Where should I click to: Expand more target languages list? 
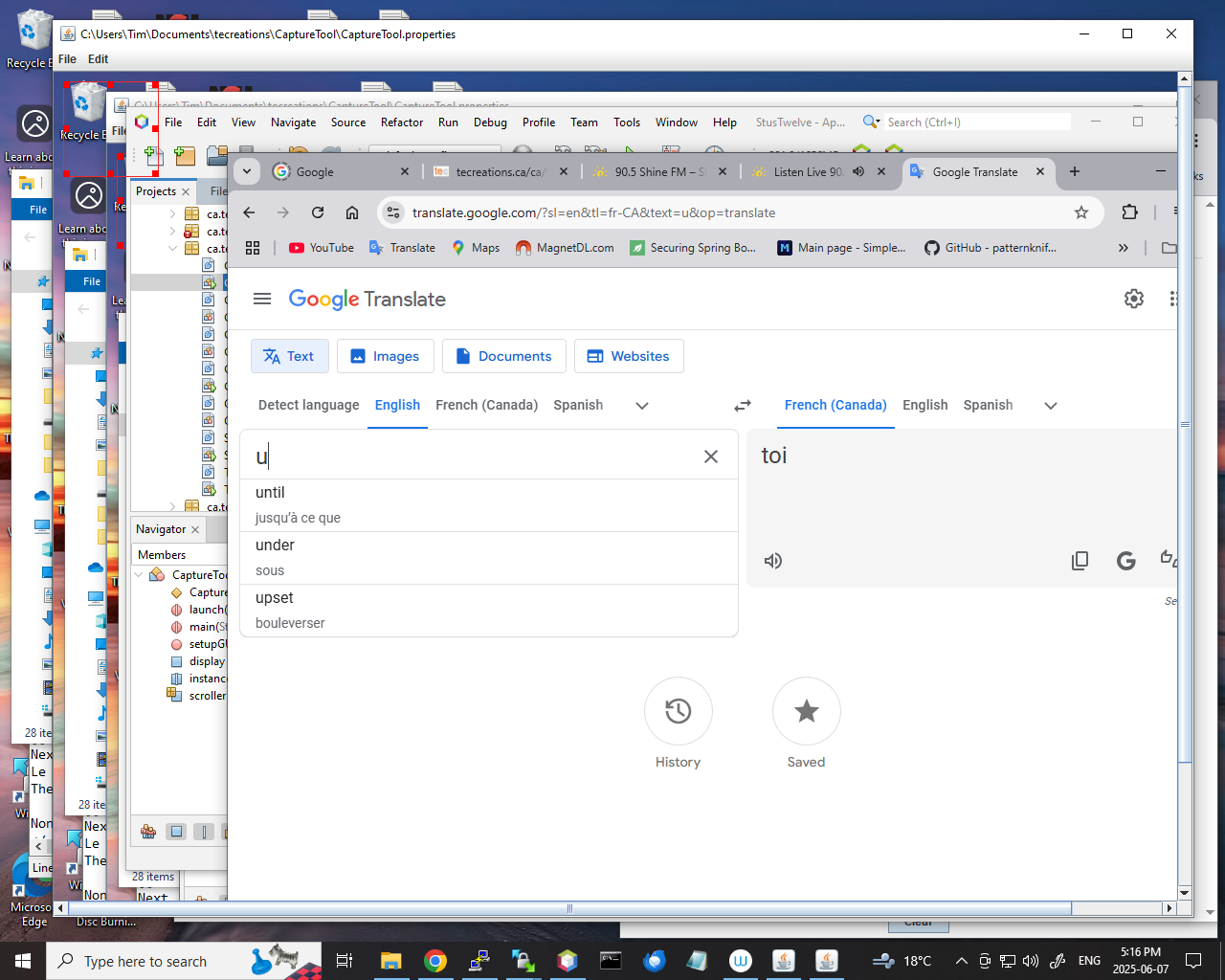(1051, 406)
